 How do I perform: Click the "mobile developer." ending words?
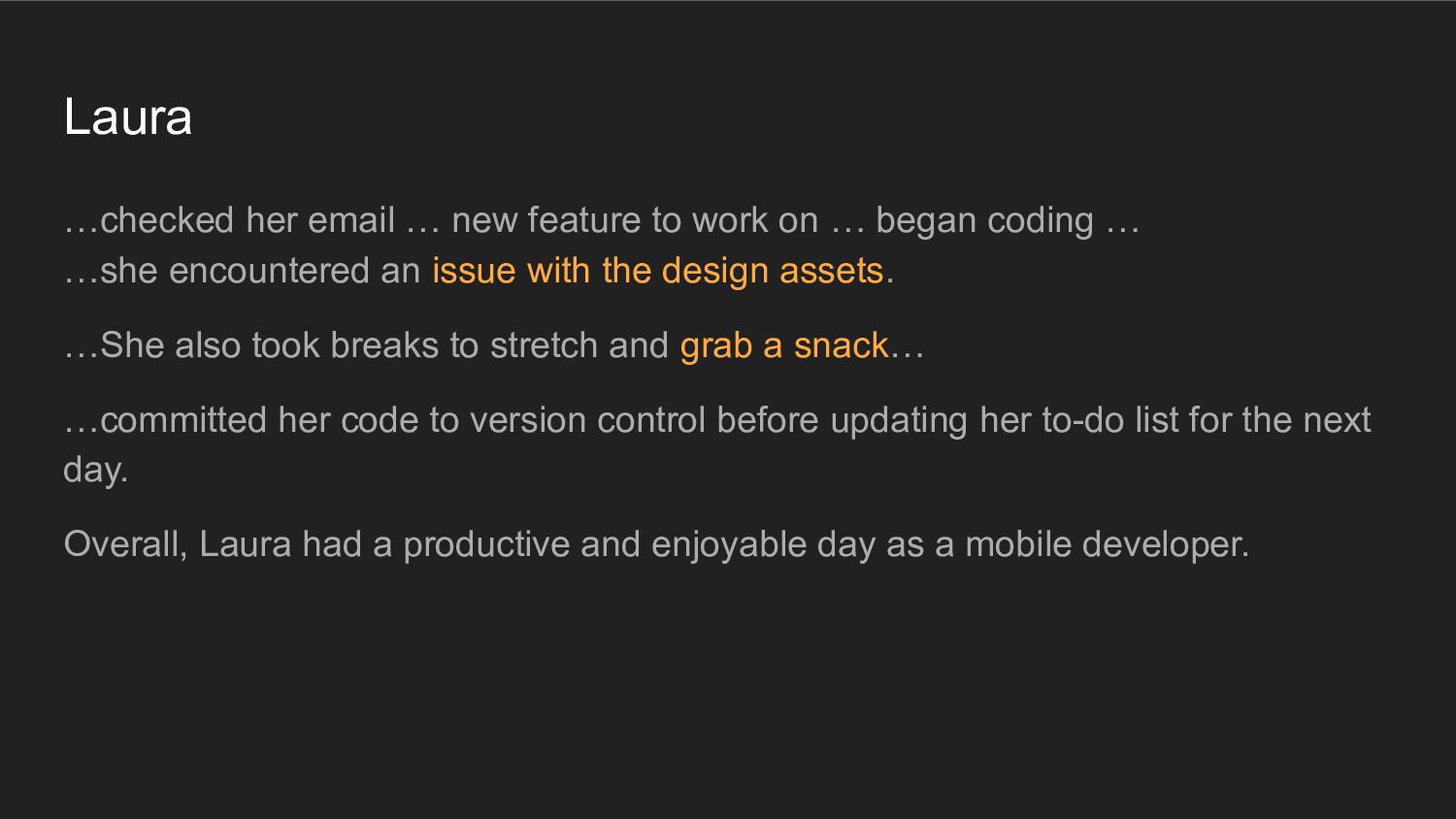click(1107, 545)
